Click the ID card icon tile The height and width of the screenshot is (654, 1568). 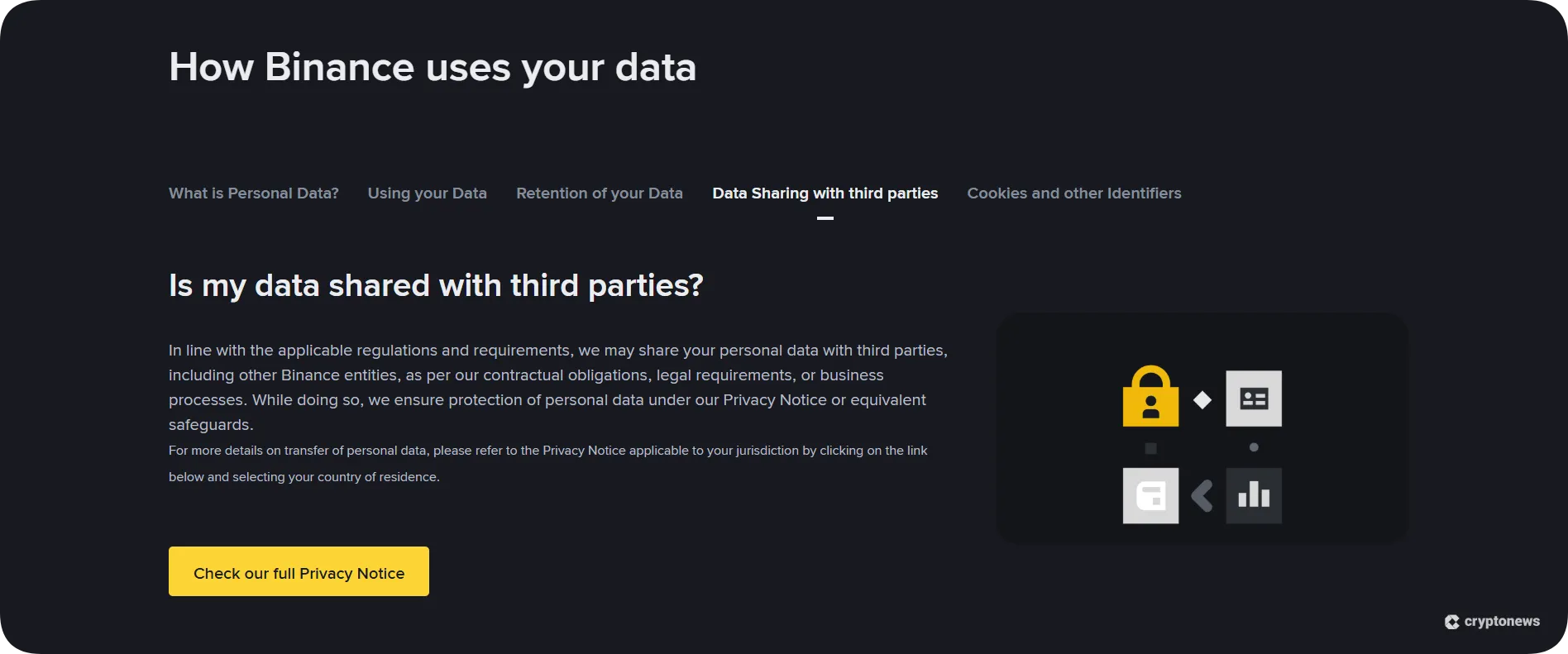[1253, 399]
